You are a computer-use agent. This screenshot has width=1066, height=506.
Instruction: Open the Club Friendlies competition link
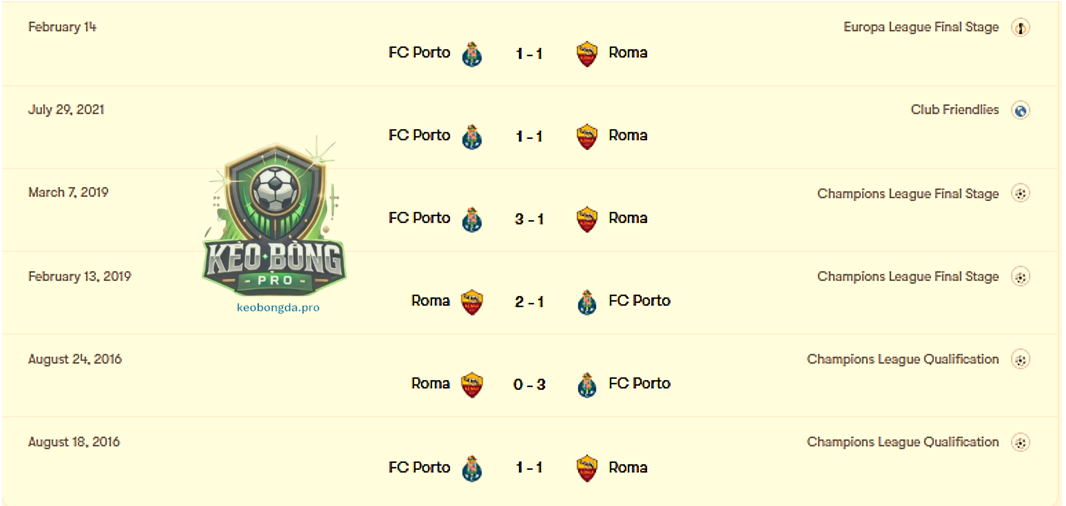955,109
